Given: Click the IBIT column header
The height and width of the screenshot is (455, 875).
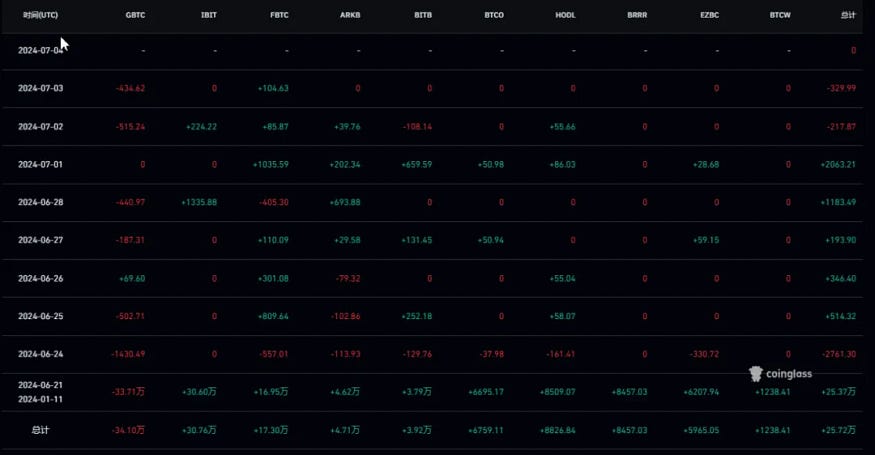Looking at the screenshot, I should 208,16.
